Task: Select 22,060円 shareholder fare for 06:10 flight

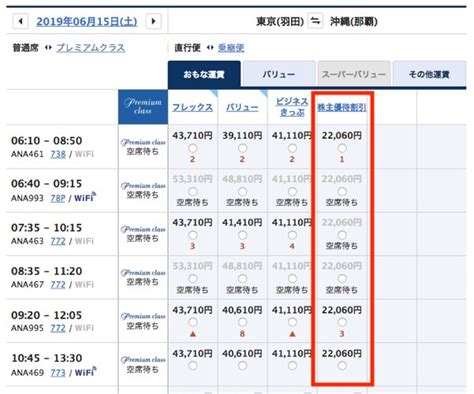Action: 342,148
